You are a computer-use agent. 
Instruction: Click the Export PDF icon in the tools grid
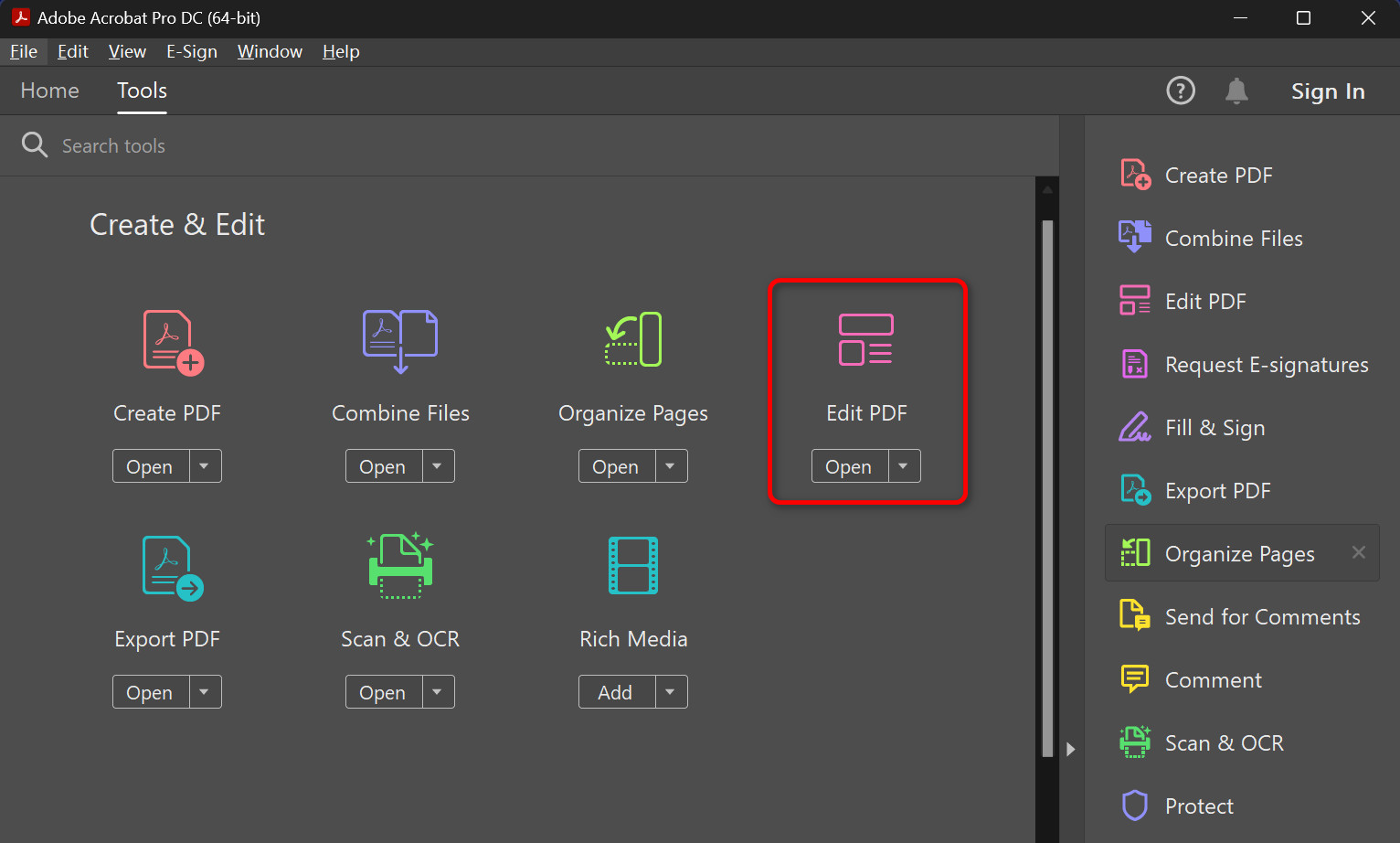[x=173, y=568]
